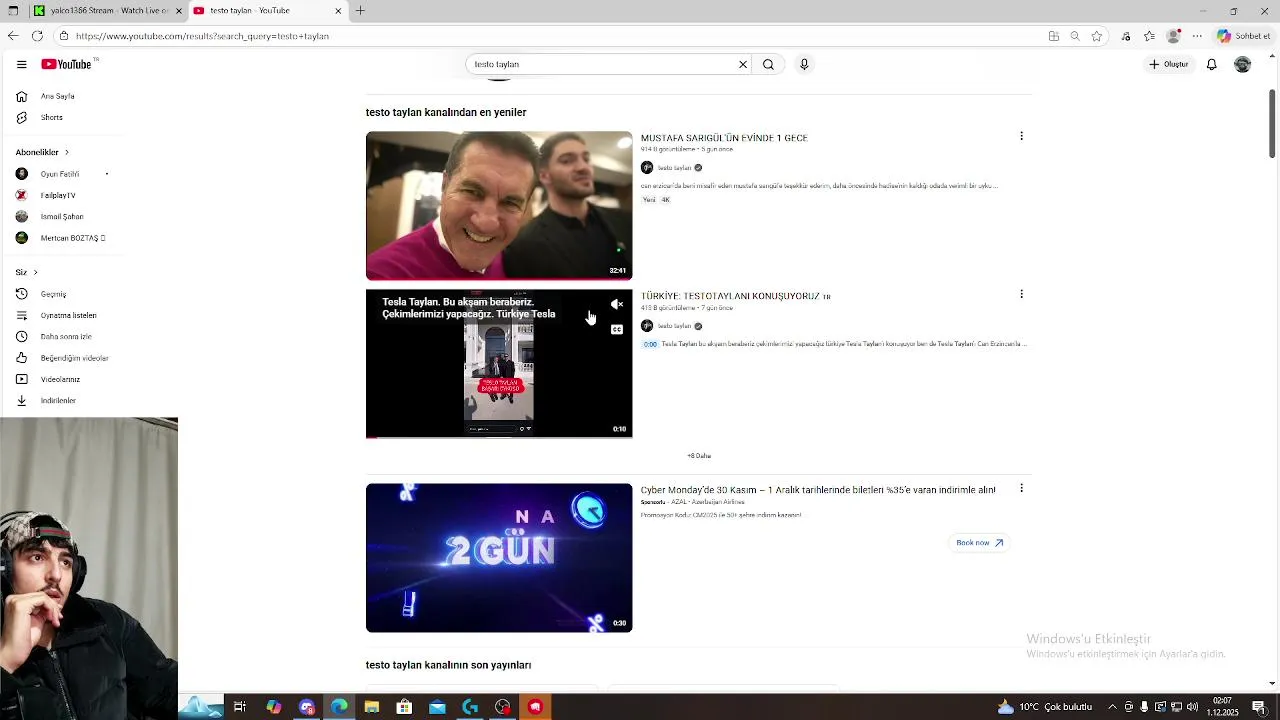1280x720 pixels.
Task: Open Shorts in sidebar
Action: (51, 117)
